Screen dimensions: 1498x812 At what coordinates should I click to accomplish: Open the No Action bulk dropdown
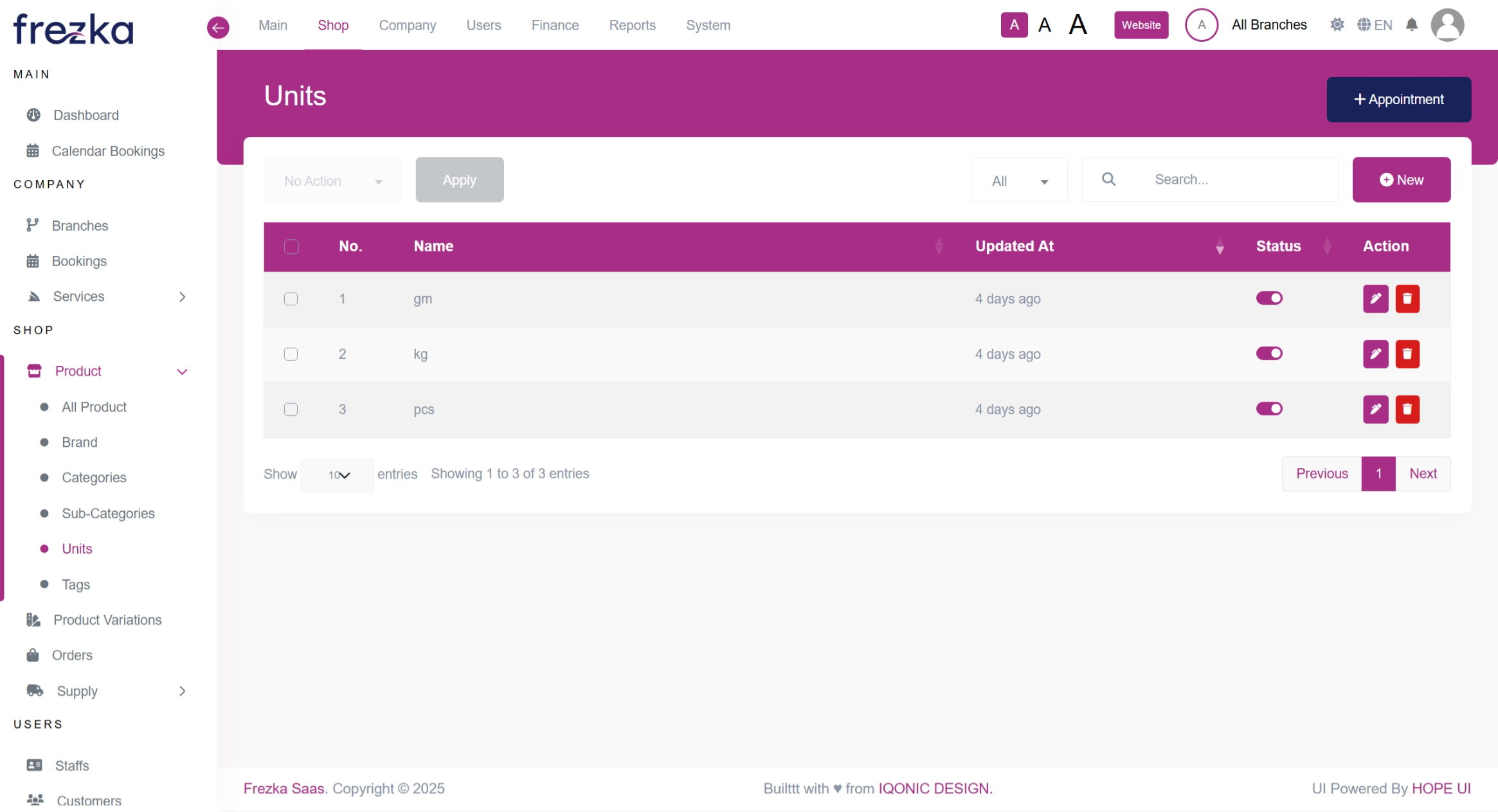pyautogui.click(x=332, y=181)
